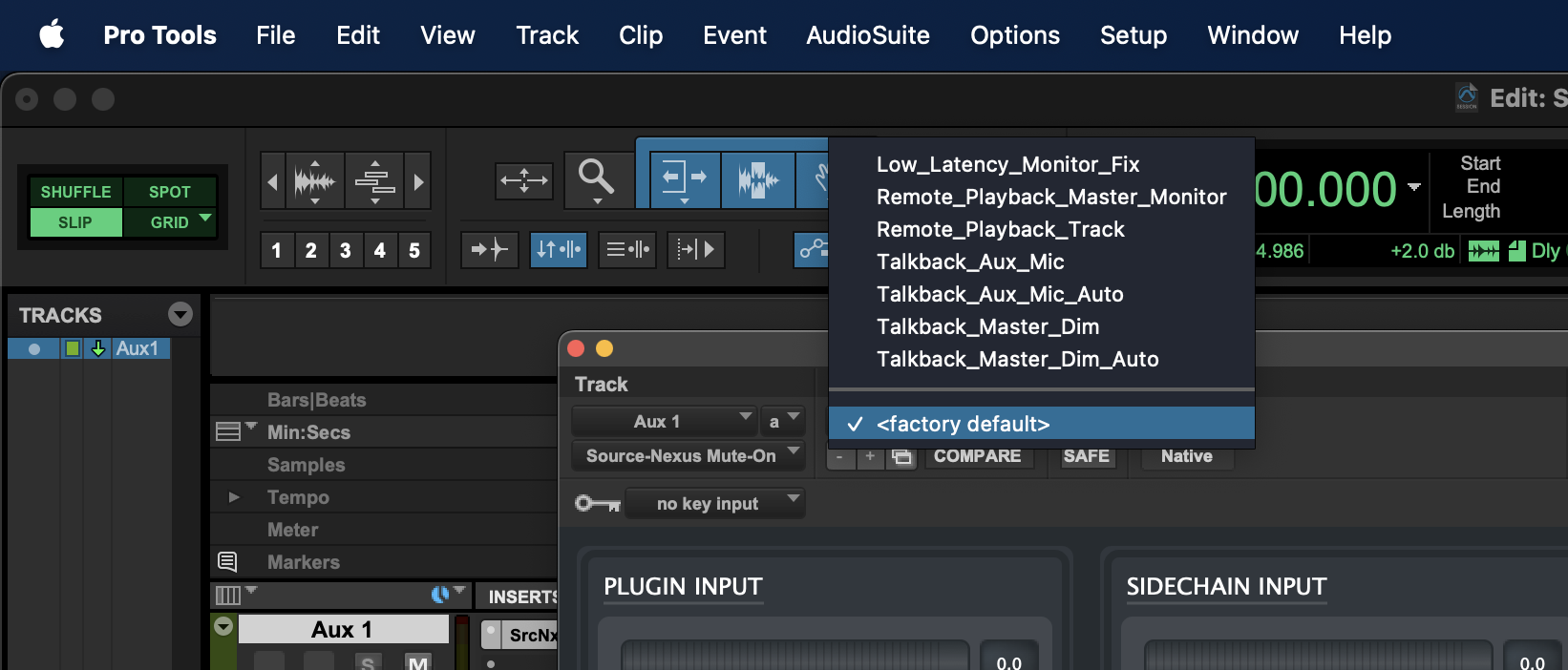This screenshot has width=1568, height=670.
Task: Open the key input key icon
Action: [598, 503]
